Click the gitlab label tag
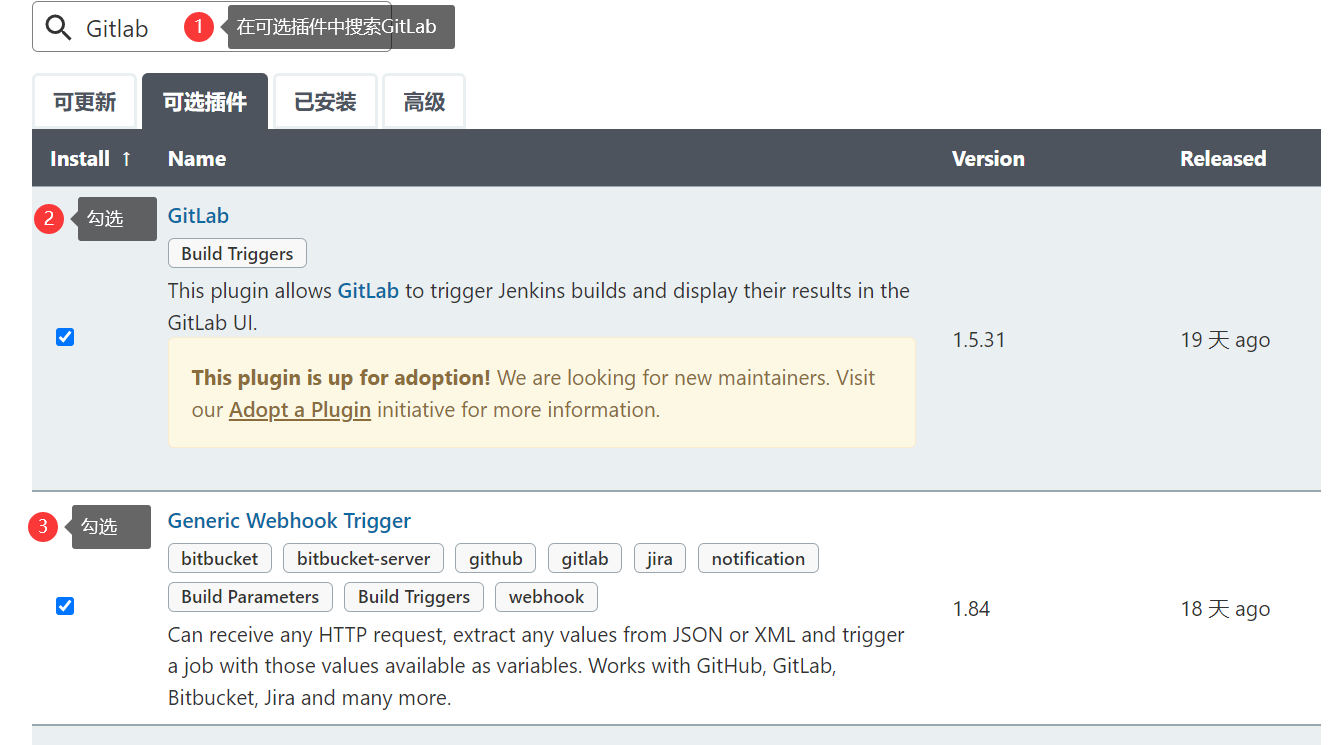 (585, 558)
